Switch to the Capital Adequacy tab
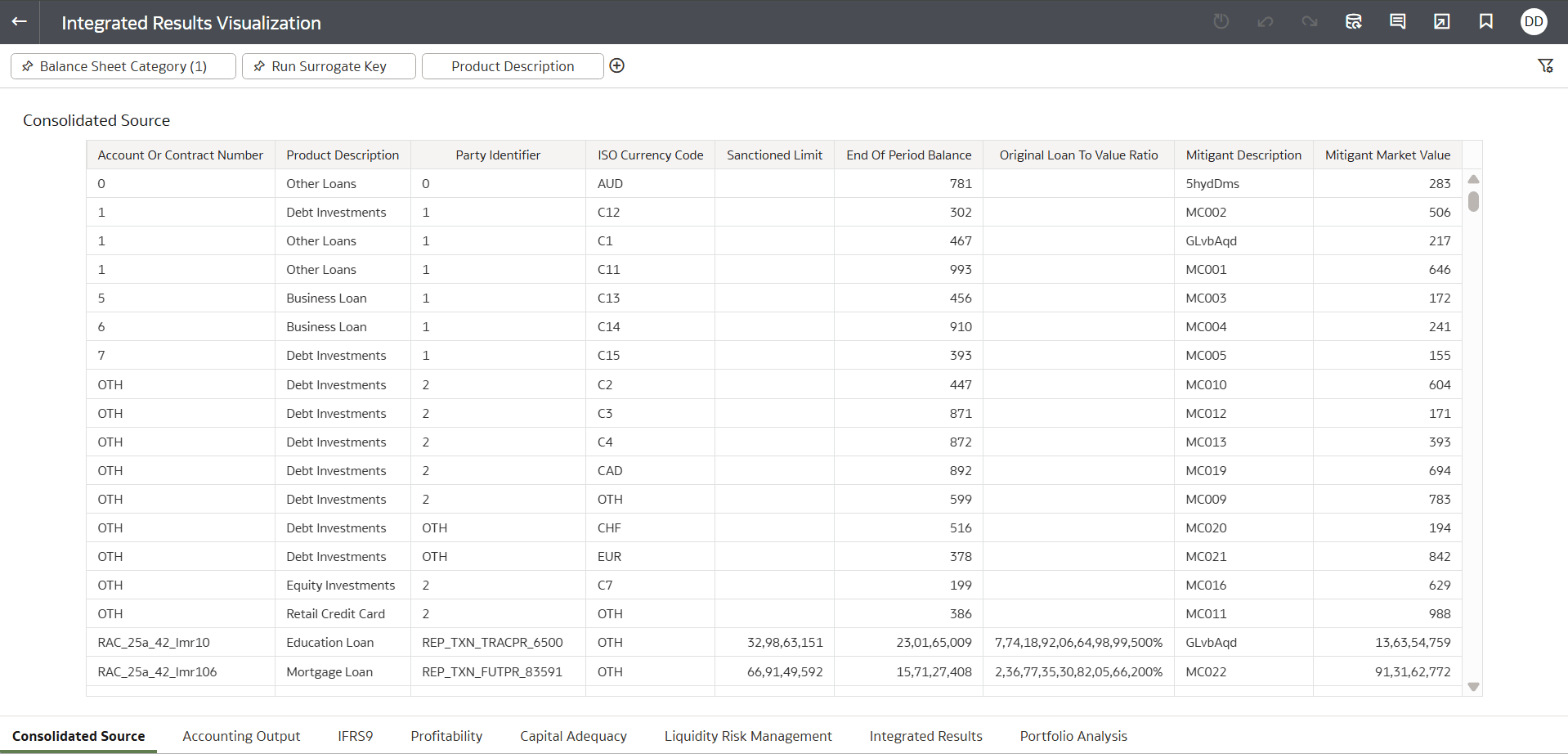Screen dimensions: 1568x754 point(573,736)
